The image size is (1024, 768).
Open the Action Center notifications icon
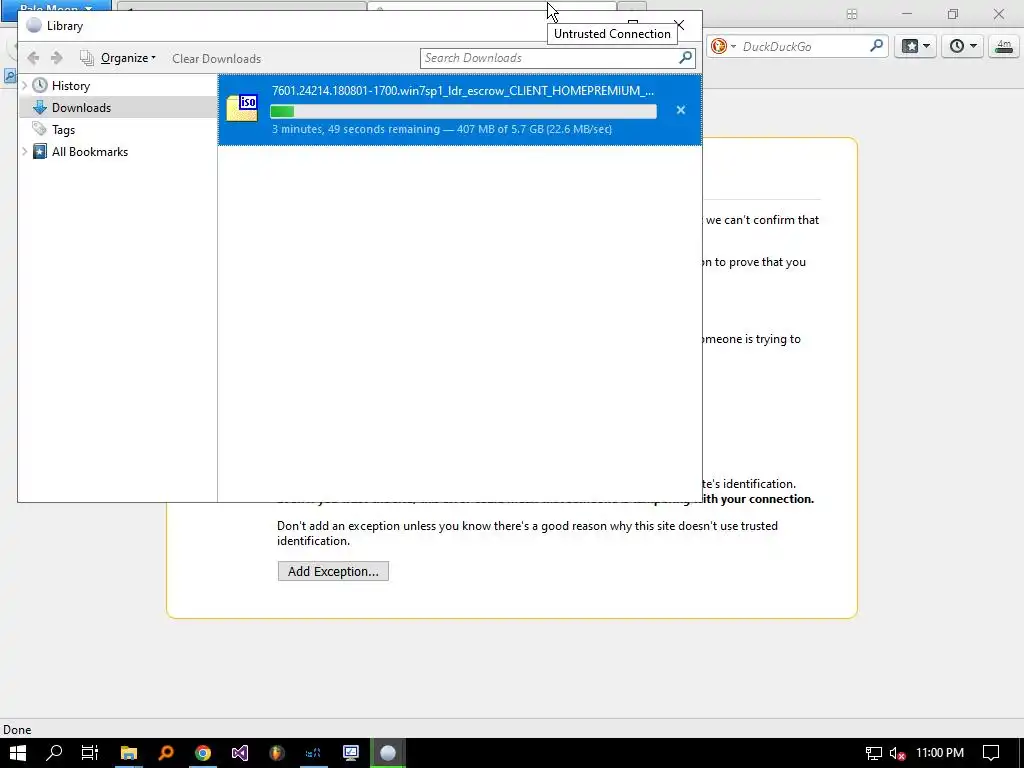pos(991,753)
